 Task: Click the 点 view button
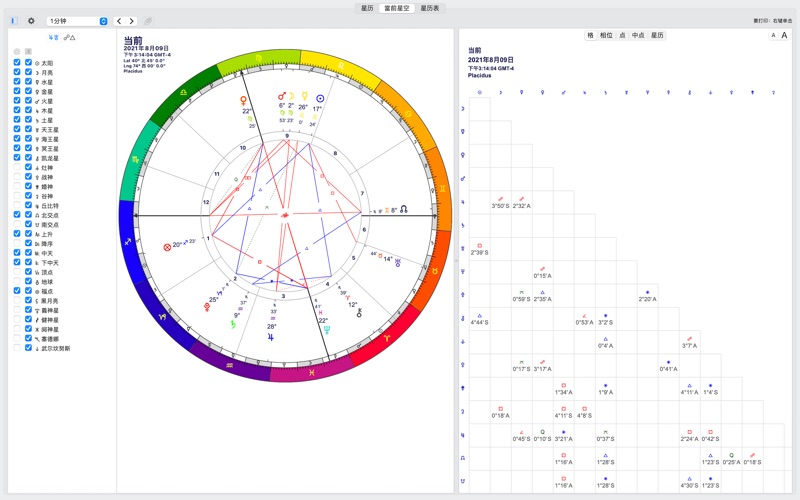pos(622,35)
